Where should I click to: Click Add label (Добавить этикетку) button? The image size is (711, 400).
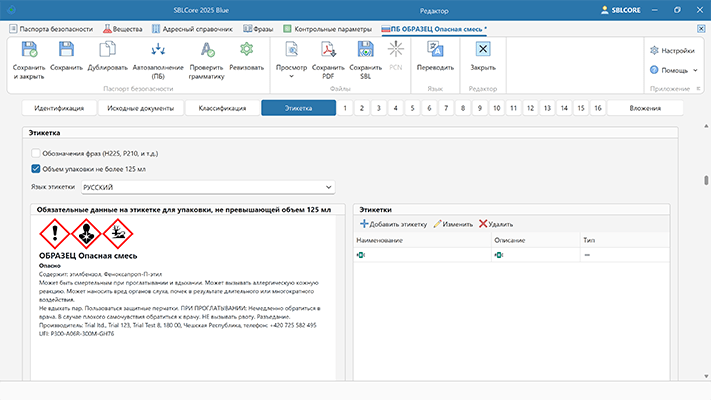click(x=393, y=224)
